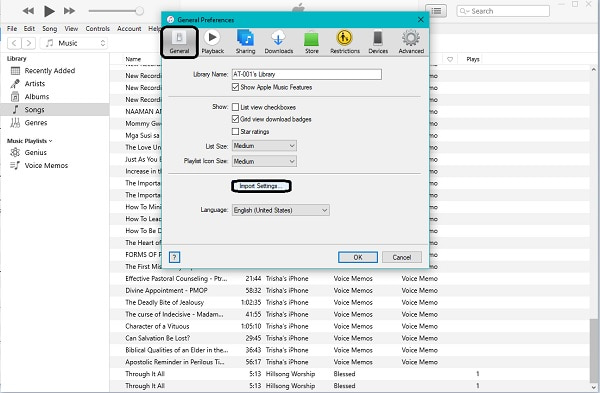Open the Playlist Icon Size dropdown
This screenshot has width=600, height=393.
coord(264,161)
